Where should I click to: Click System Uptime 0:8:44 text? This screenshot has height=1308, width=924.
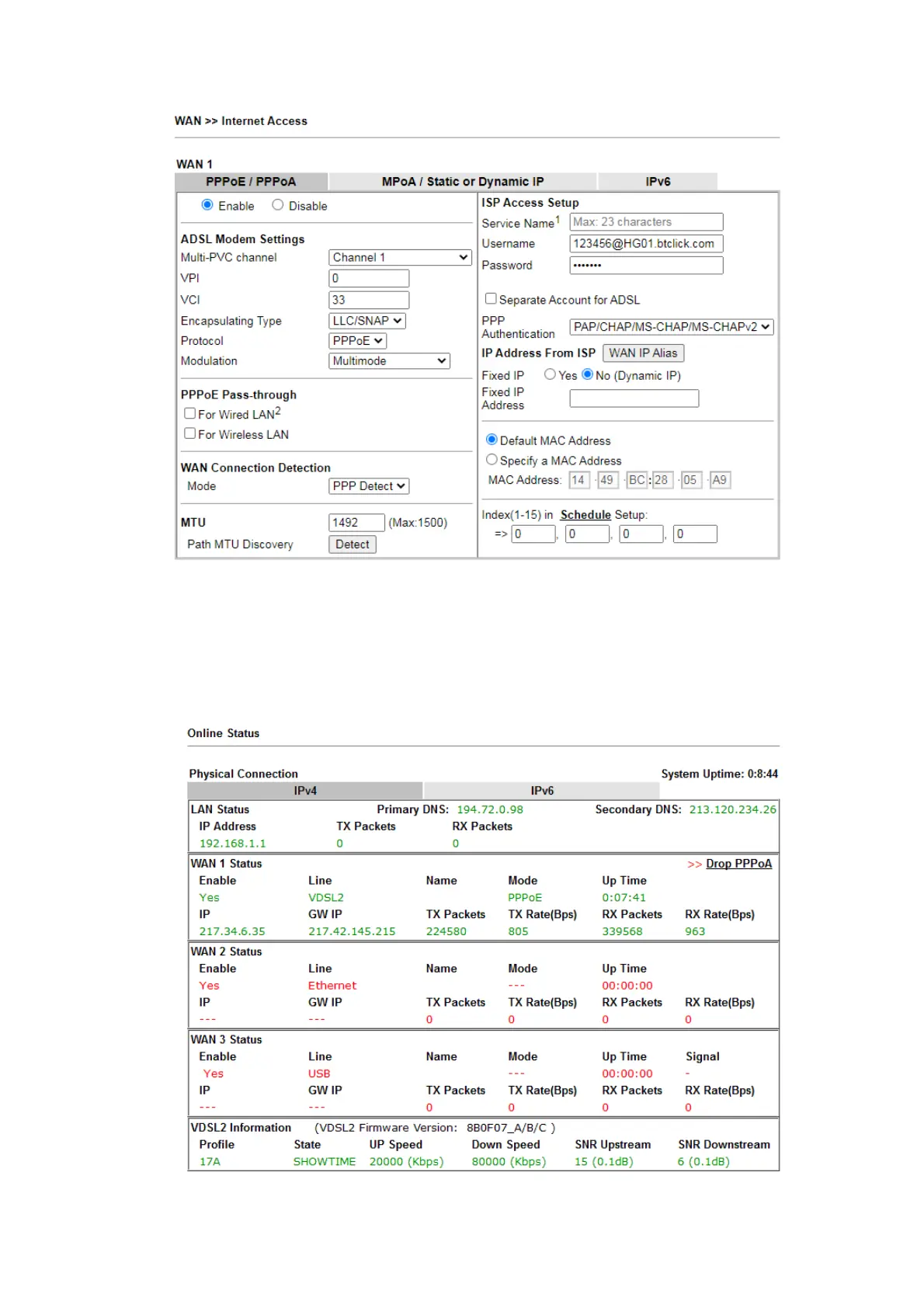tap(719, 774)
